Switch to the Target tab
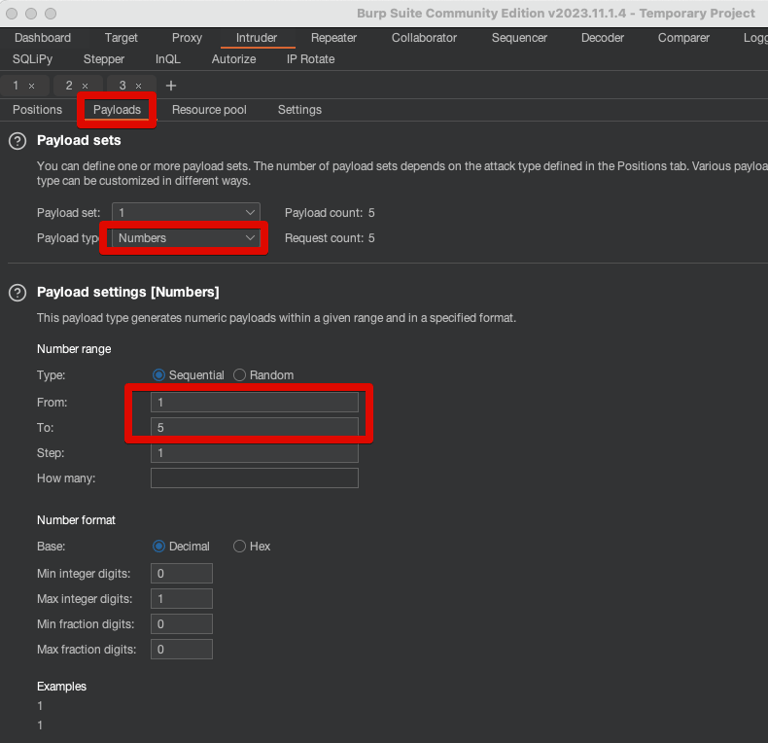The image size is (768, 743). 121,38
